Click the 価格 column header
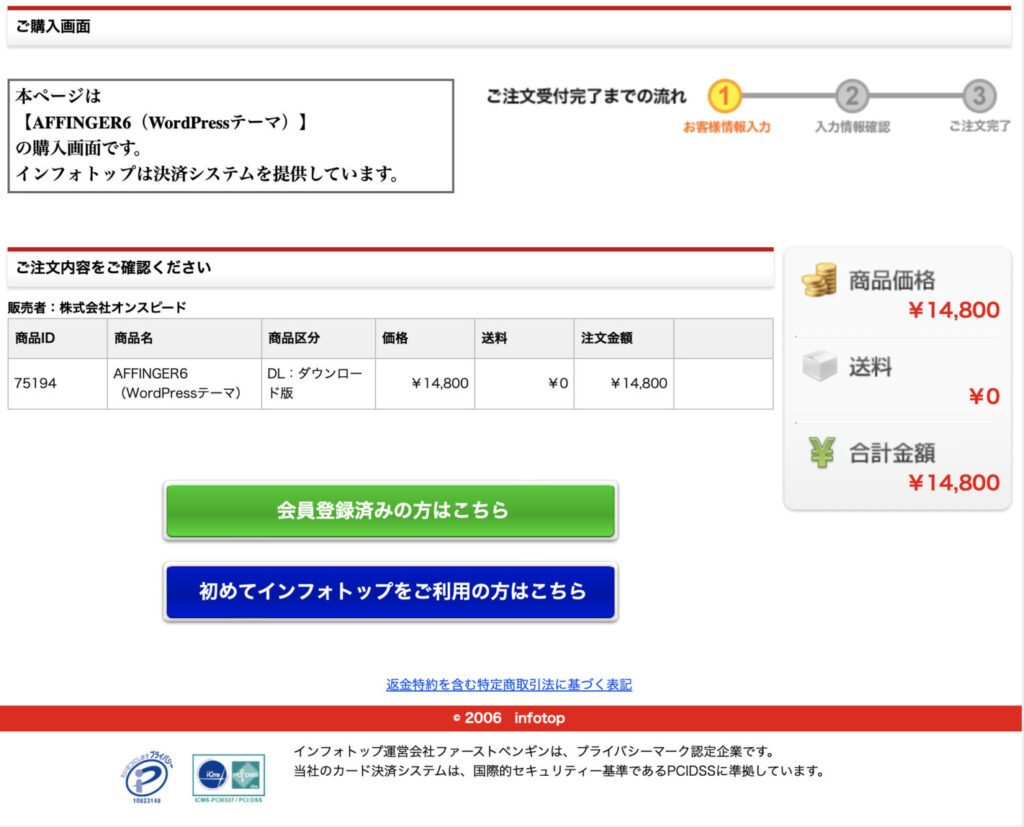The width and height of the screenshot is (1024, 827). point(425,338)
